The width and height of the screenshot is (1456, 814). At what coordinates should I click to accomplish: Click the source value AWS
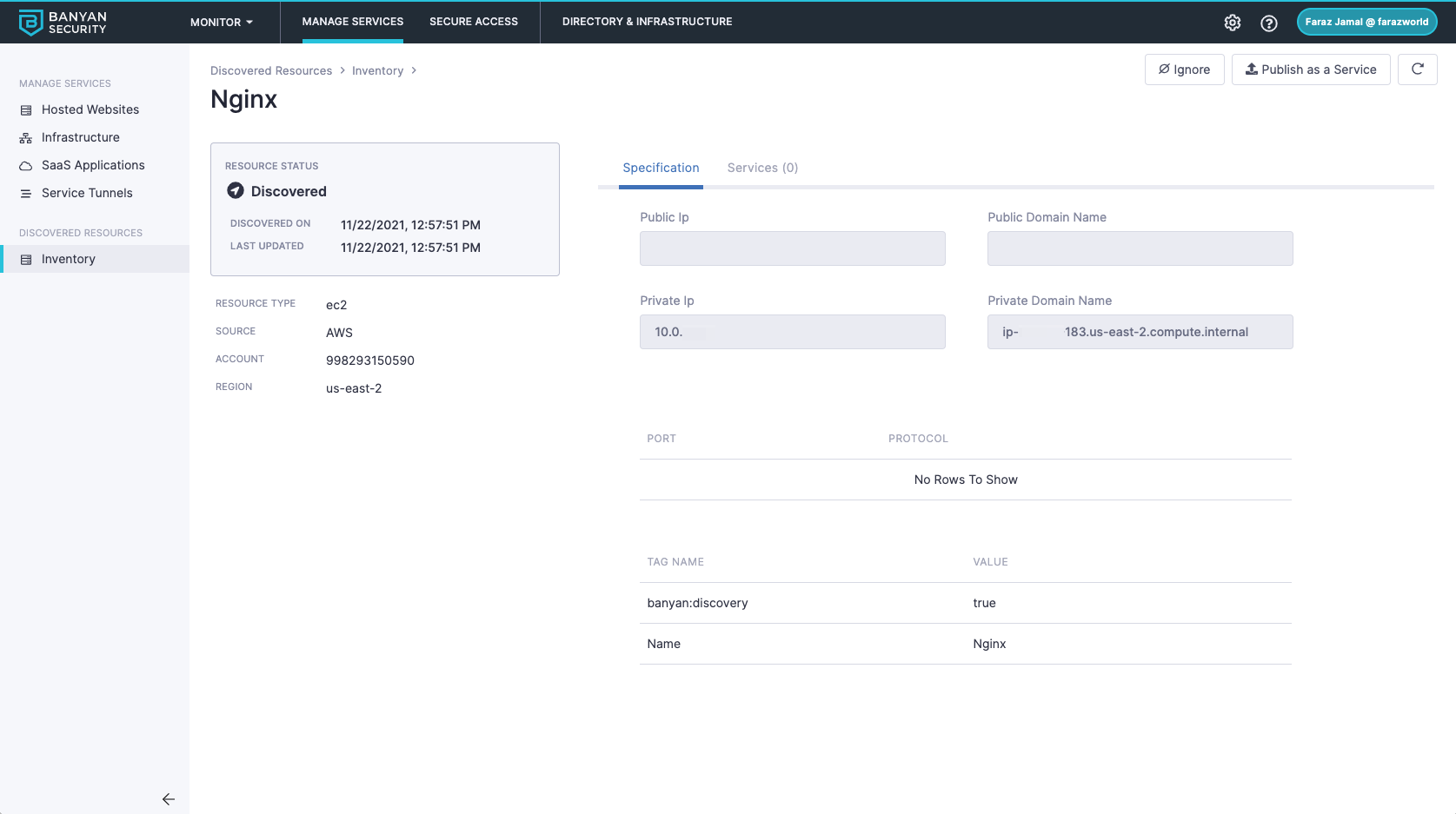pyautogui.click(x=339, y=333)
